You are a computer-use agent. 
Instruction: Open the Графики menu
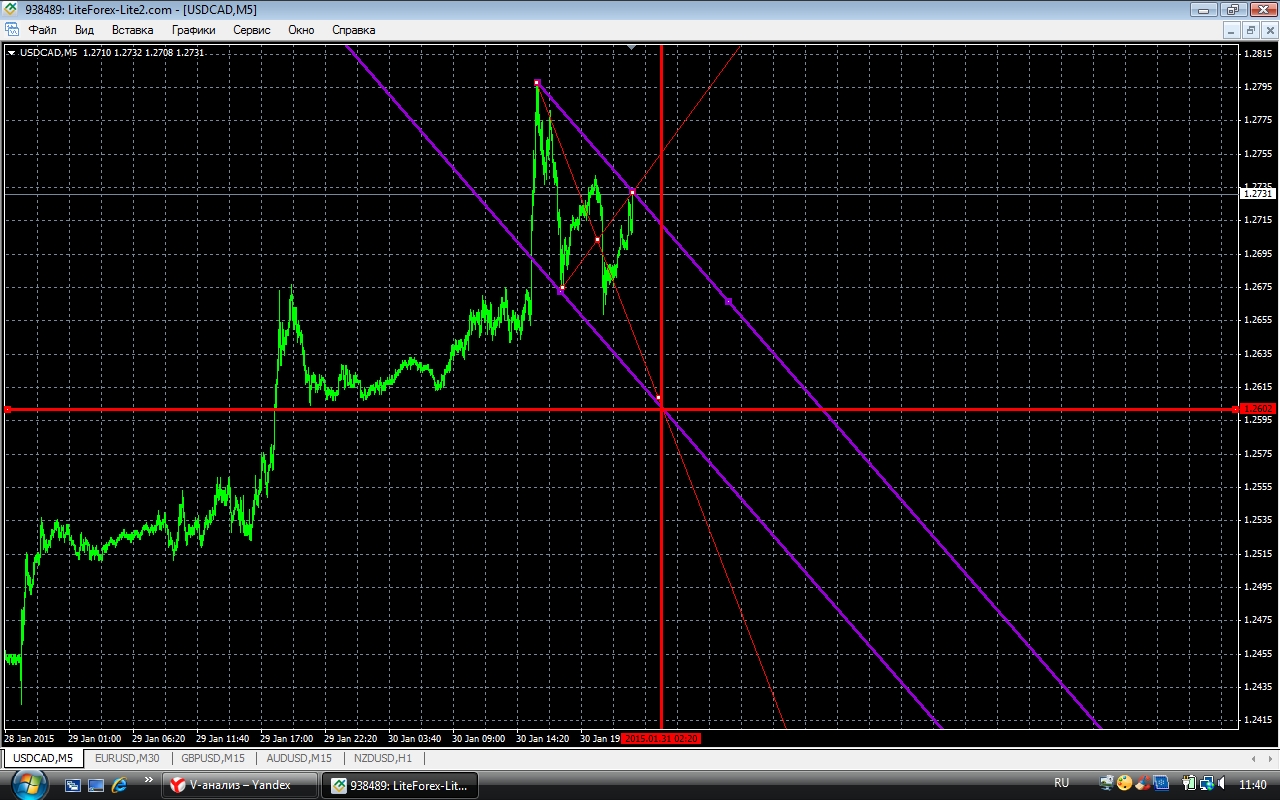point(193,30)
